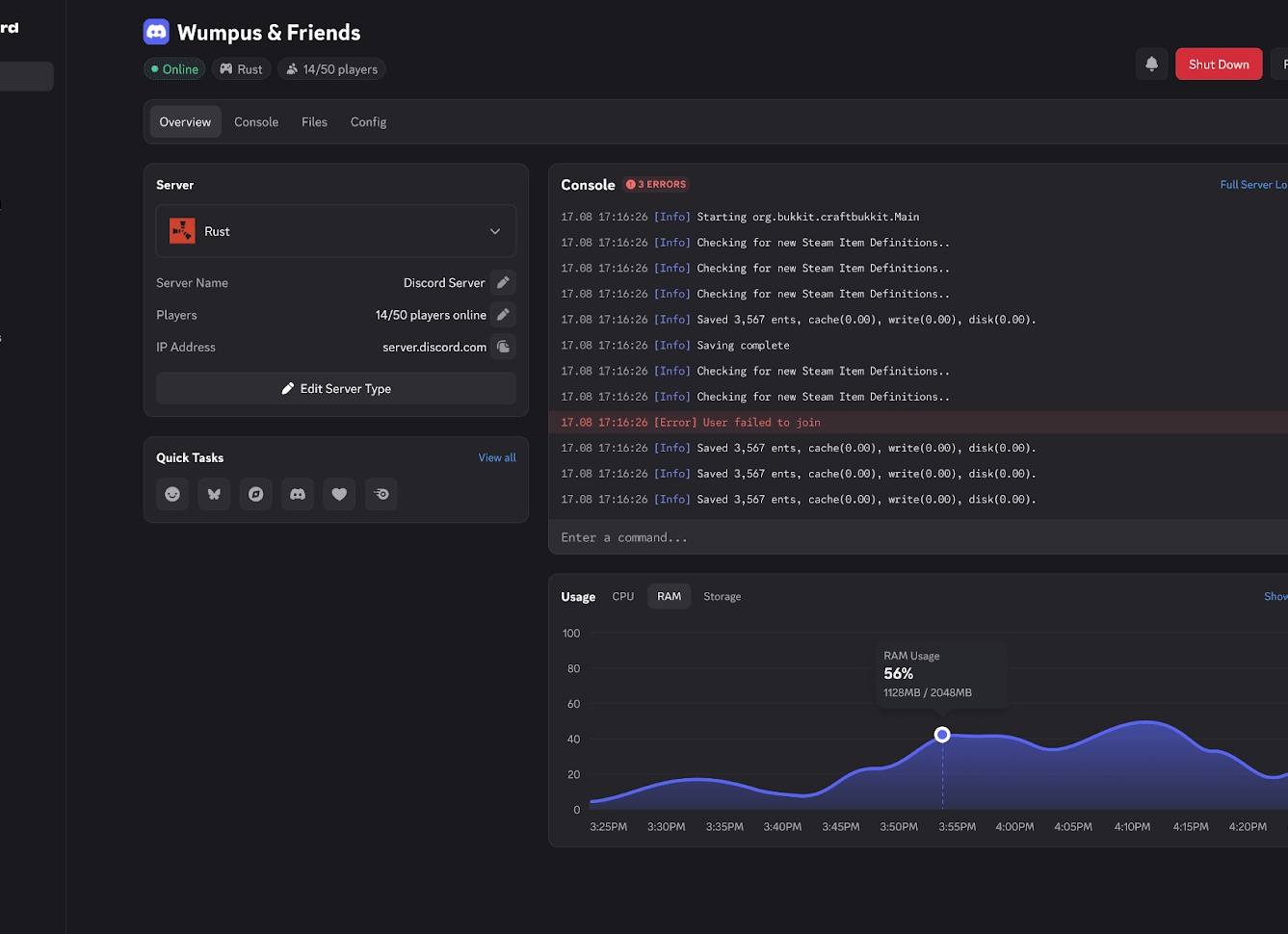Edit the Players count with pencil icon
Viewport: 1288px width, 934px height.
(503, 315)
